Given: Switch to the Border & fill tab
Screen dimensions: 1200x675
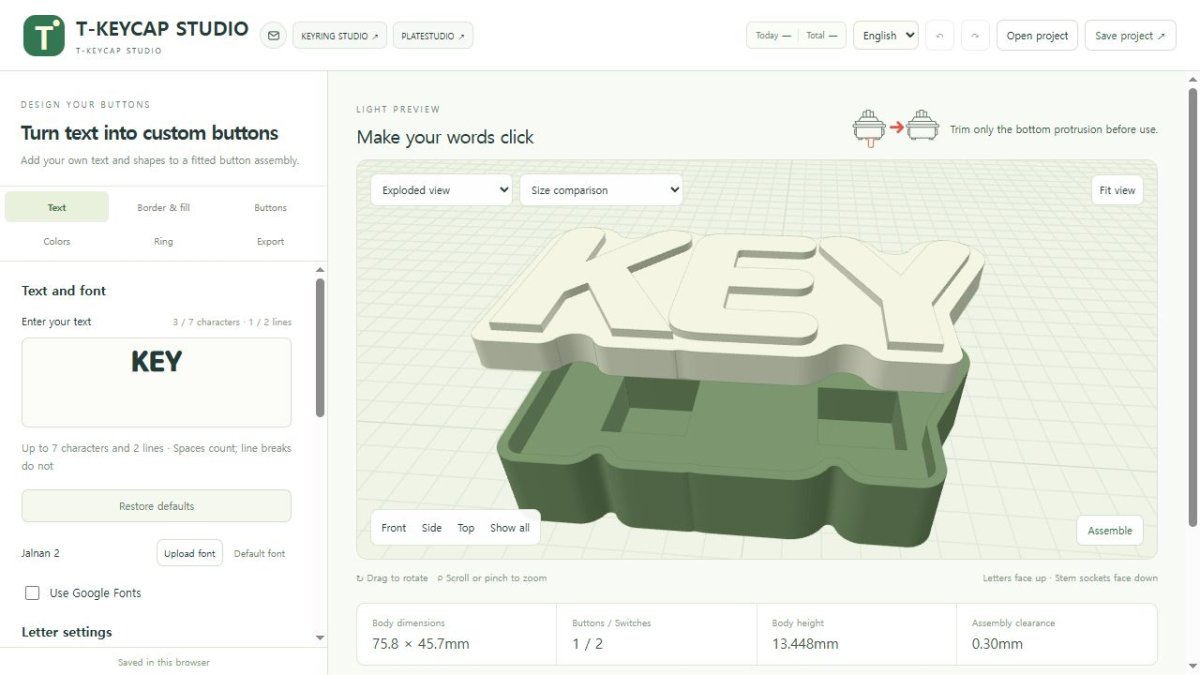Looking at the screenshot, I should click(164, 208).
